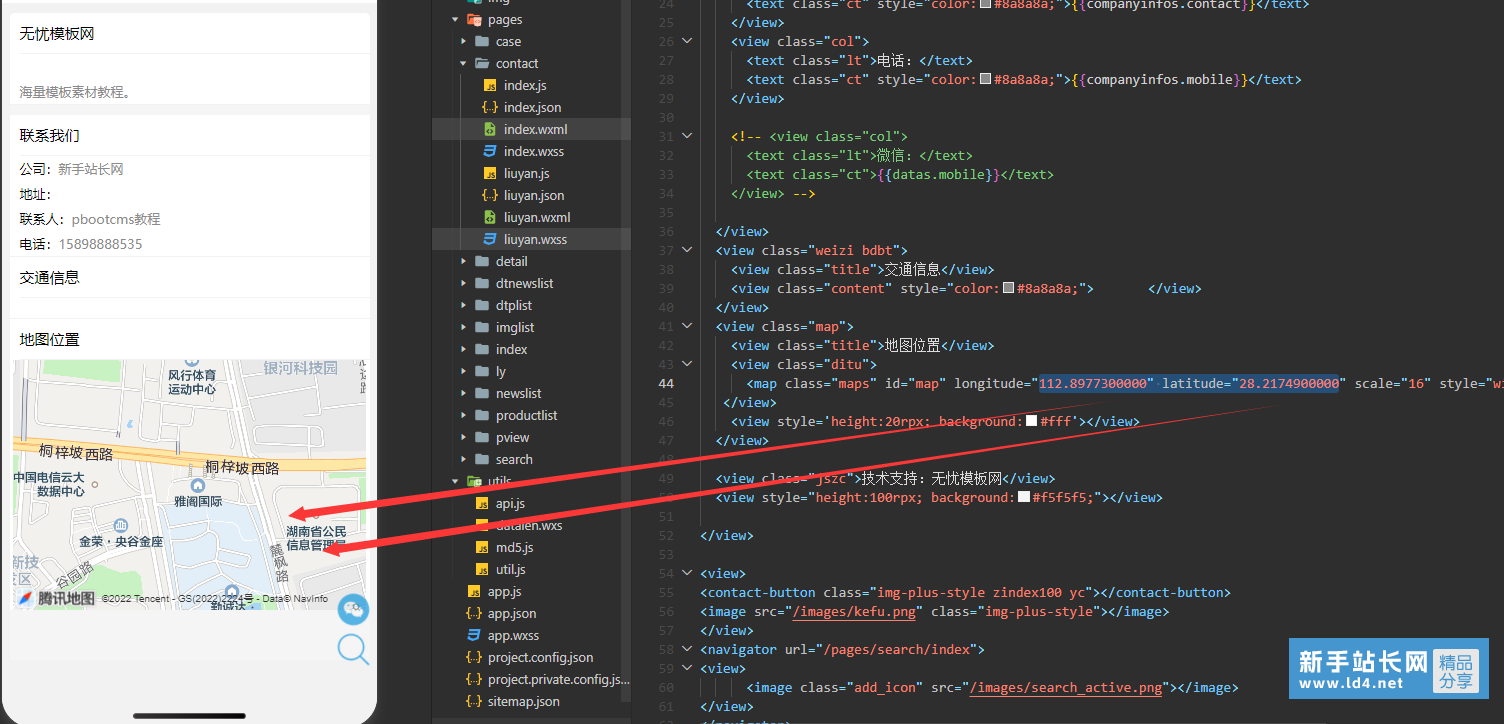The height and width of the screenshot is (724, 1504).
Task: Click the index.js JS file icon
Action: [490, 85]
